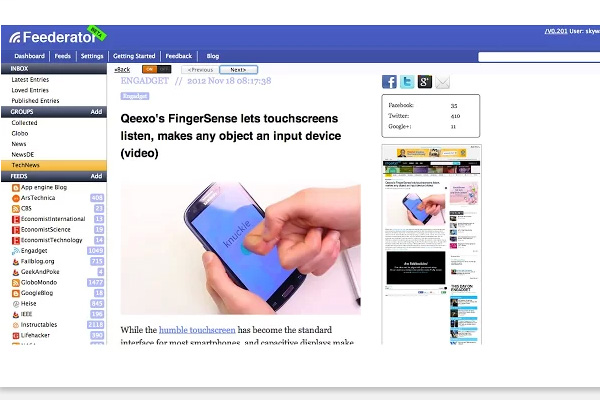The height and width of the screenshot is (400, 600).
Task: Open Published Entries in inbox
Action: click(x=35, y=101)
